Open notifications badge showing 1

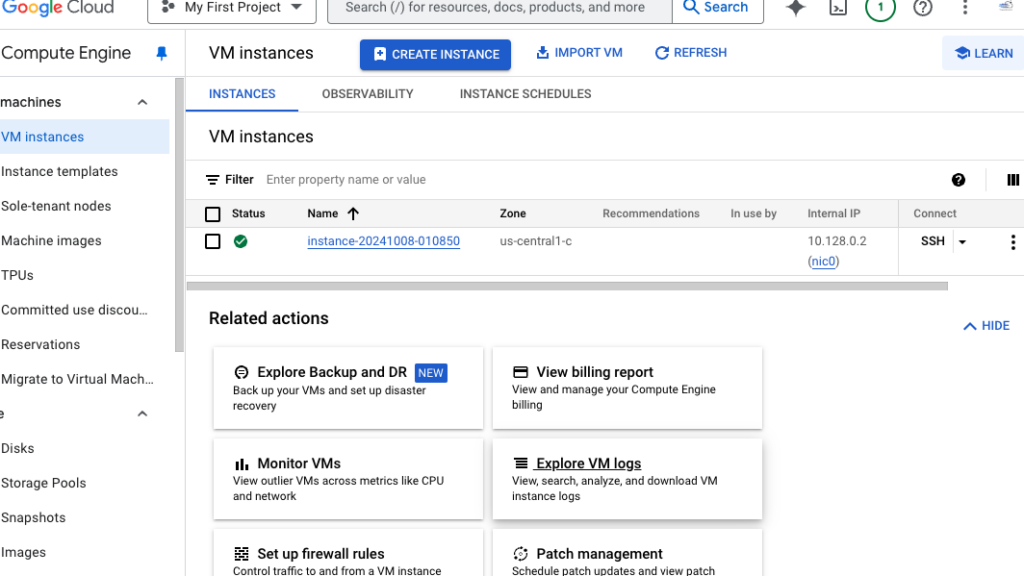[880, 8]
